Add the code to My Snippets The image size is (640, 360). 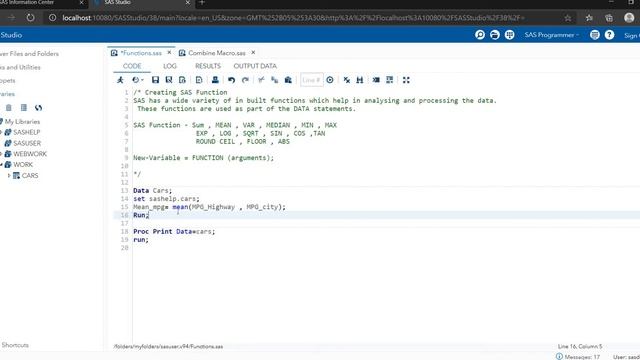199,80
